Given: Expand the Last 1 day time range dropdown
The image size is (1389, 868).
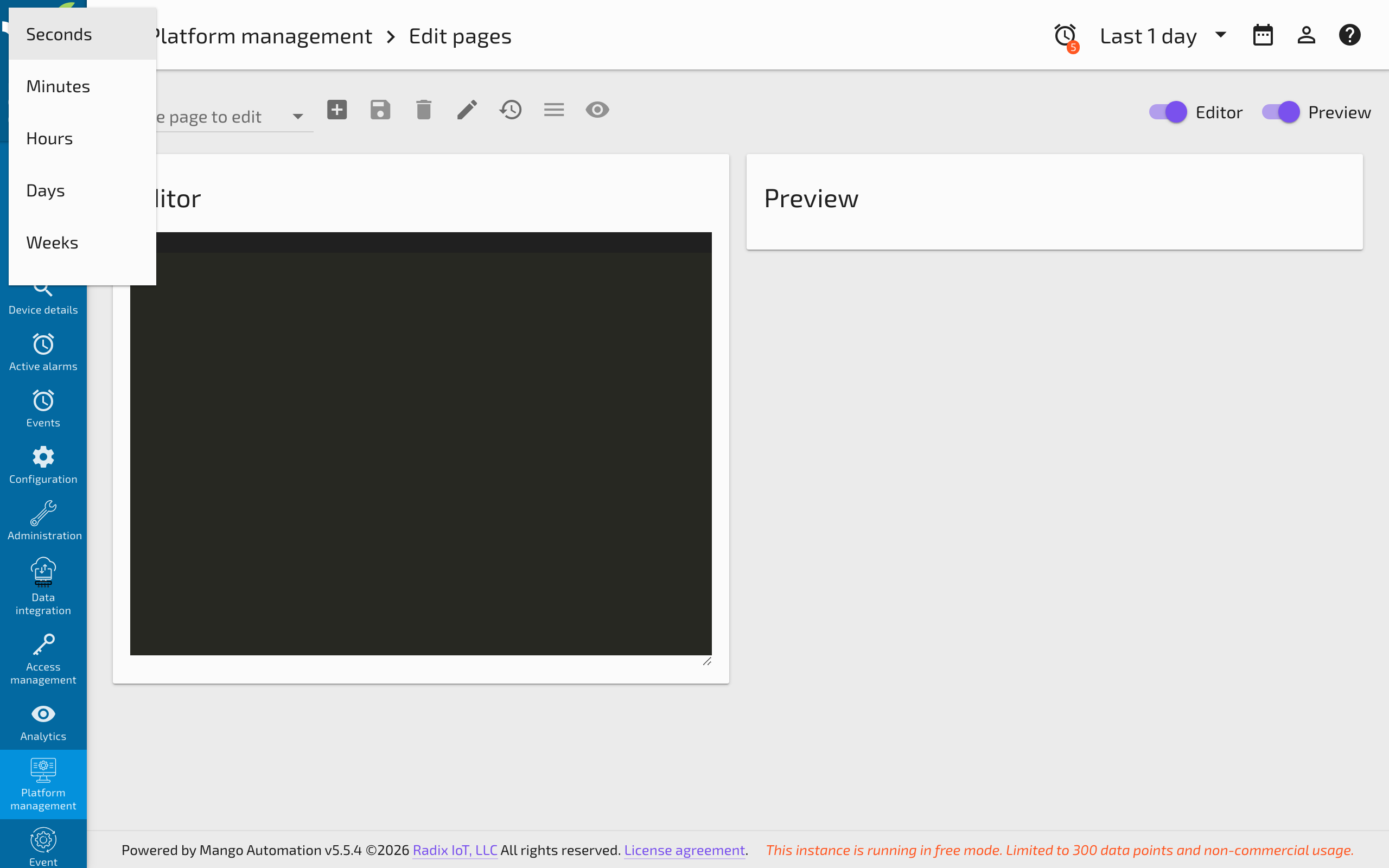Looking at the screenshot, I should click(x=1220, y=35).
